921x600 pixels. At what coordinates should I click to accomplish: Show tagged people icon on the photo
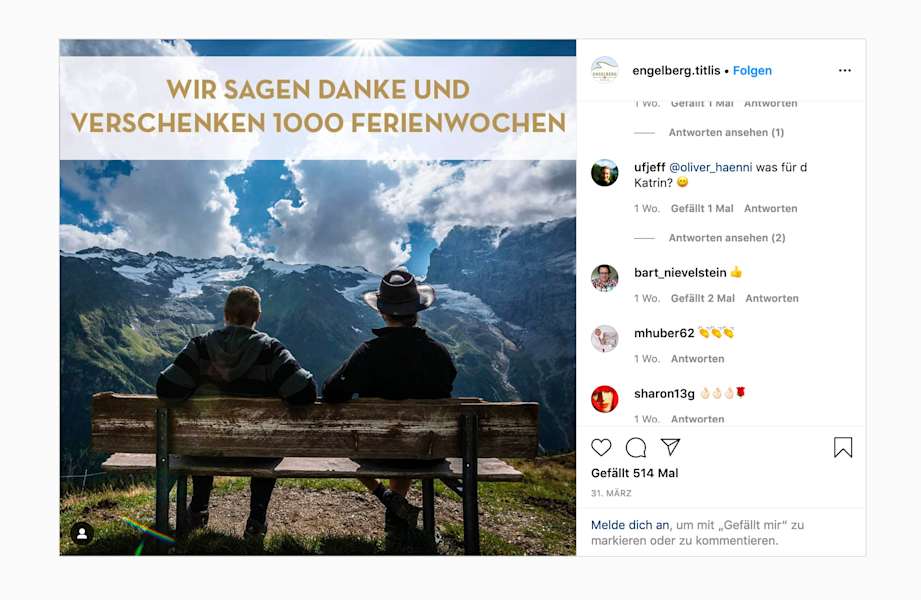82,533
